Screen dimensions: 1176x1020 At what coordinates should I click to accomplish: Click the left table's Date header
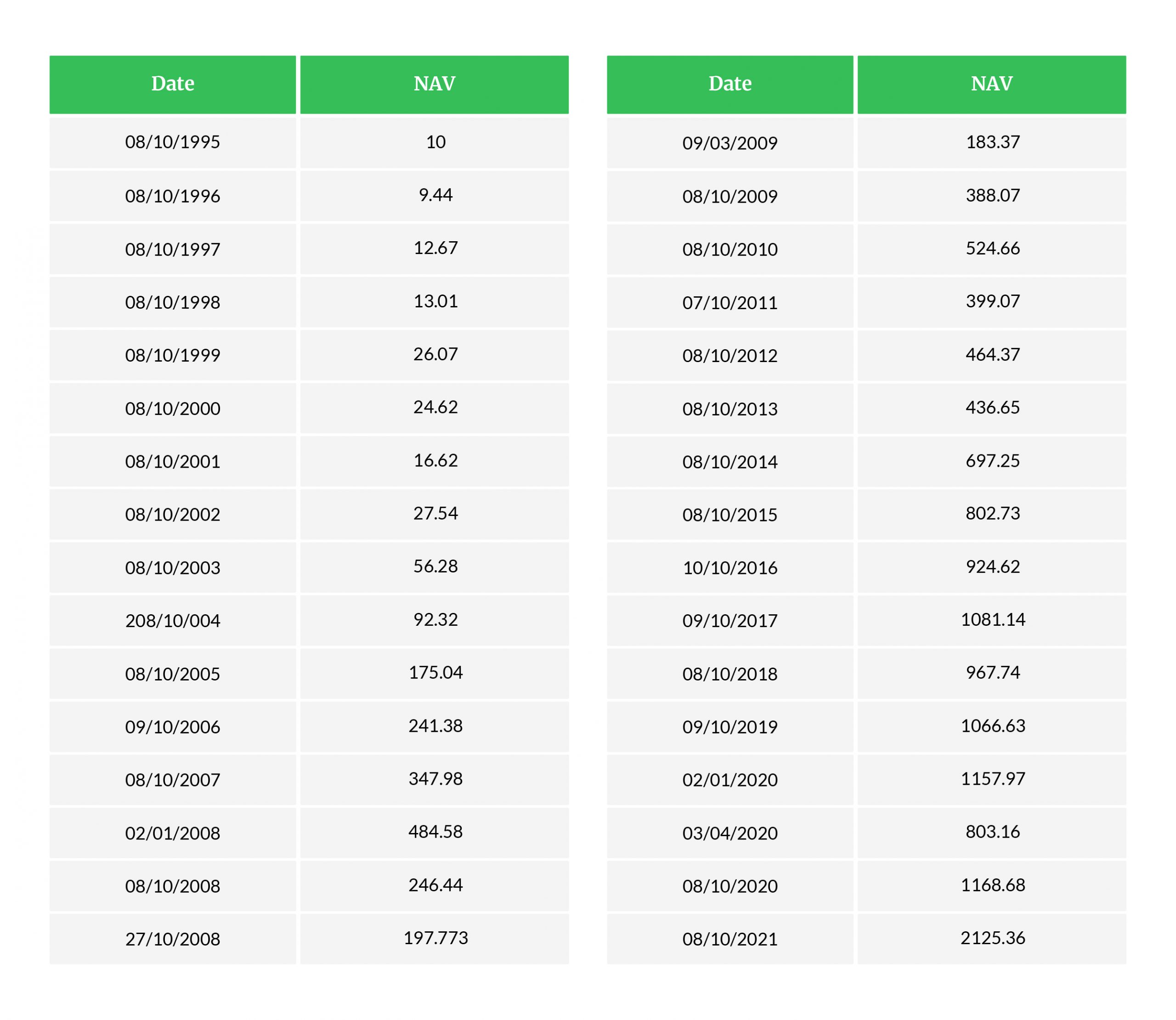click(172, 84)
